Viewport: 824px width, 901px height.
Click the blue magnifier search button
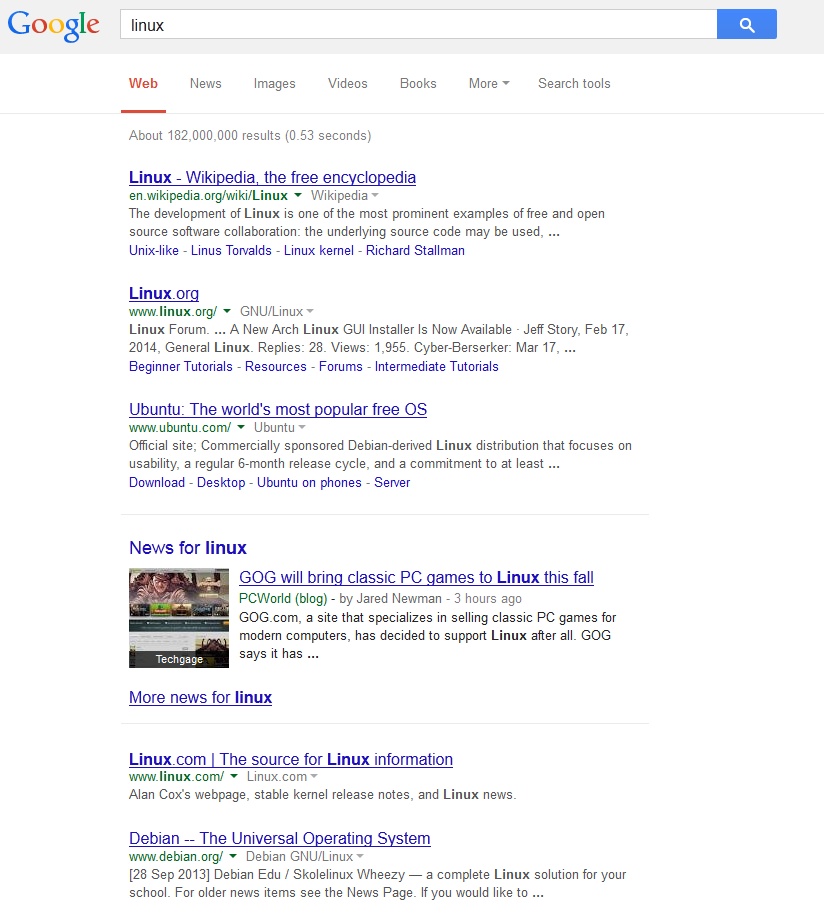pyautogui.click(x=746, y=23)
